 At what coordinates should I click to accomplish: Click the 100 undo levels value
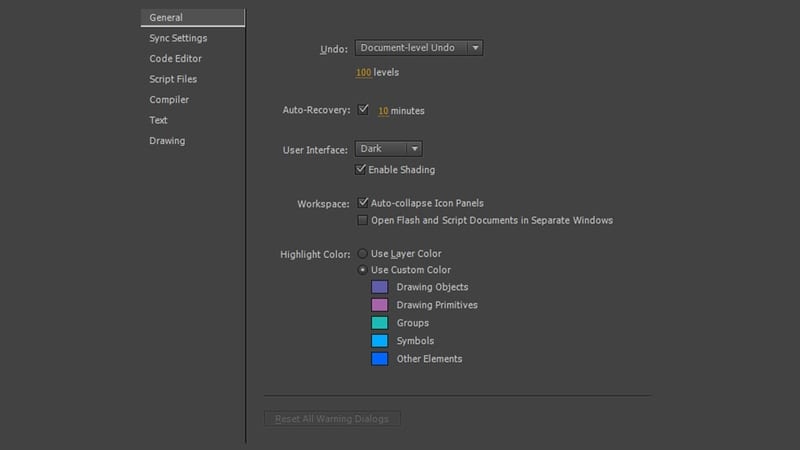[x=363, y=73]
